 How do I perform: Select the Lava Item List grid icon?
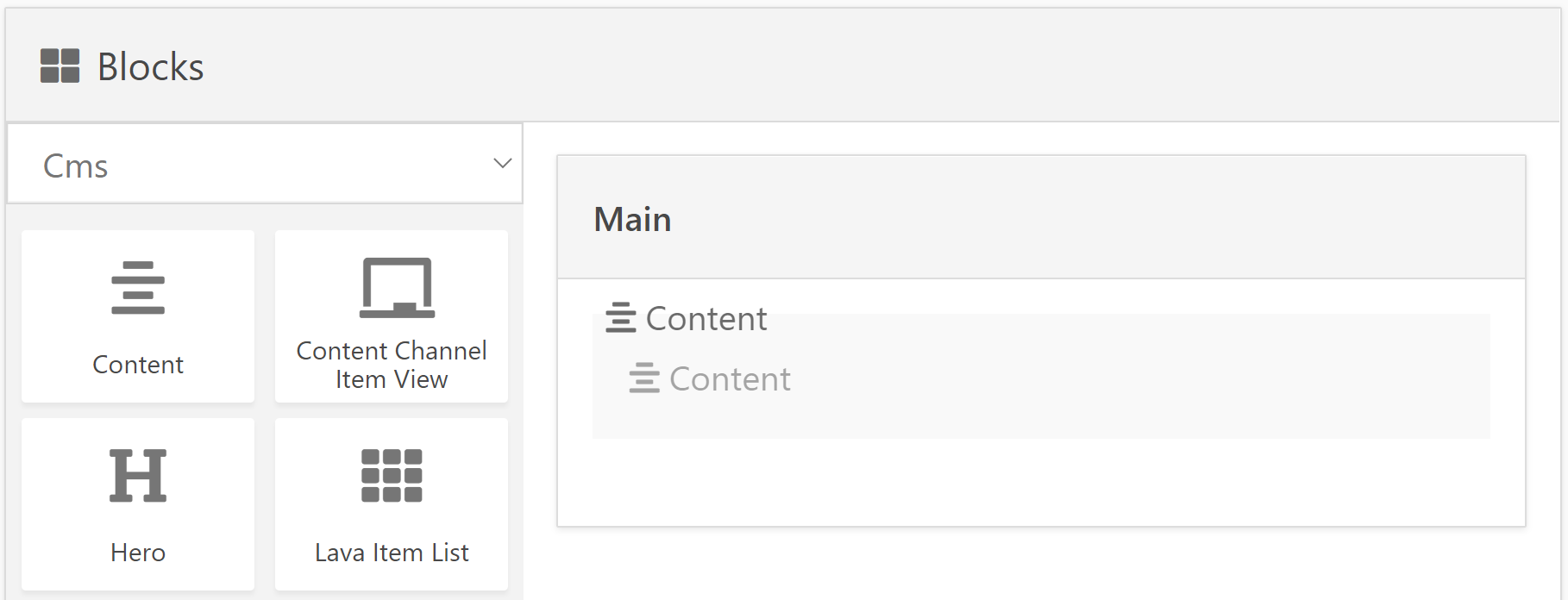392,475
